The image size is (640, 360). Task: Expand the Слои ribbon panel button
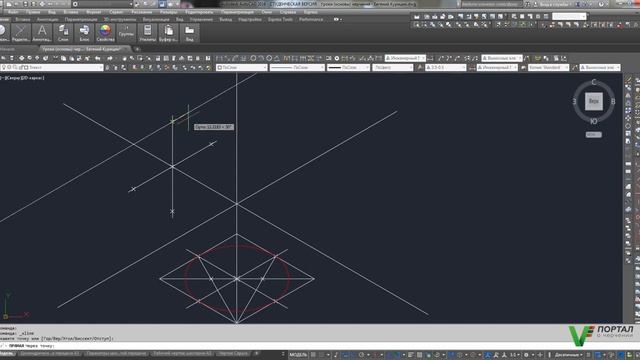point(63,33)
